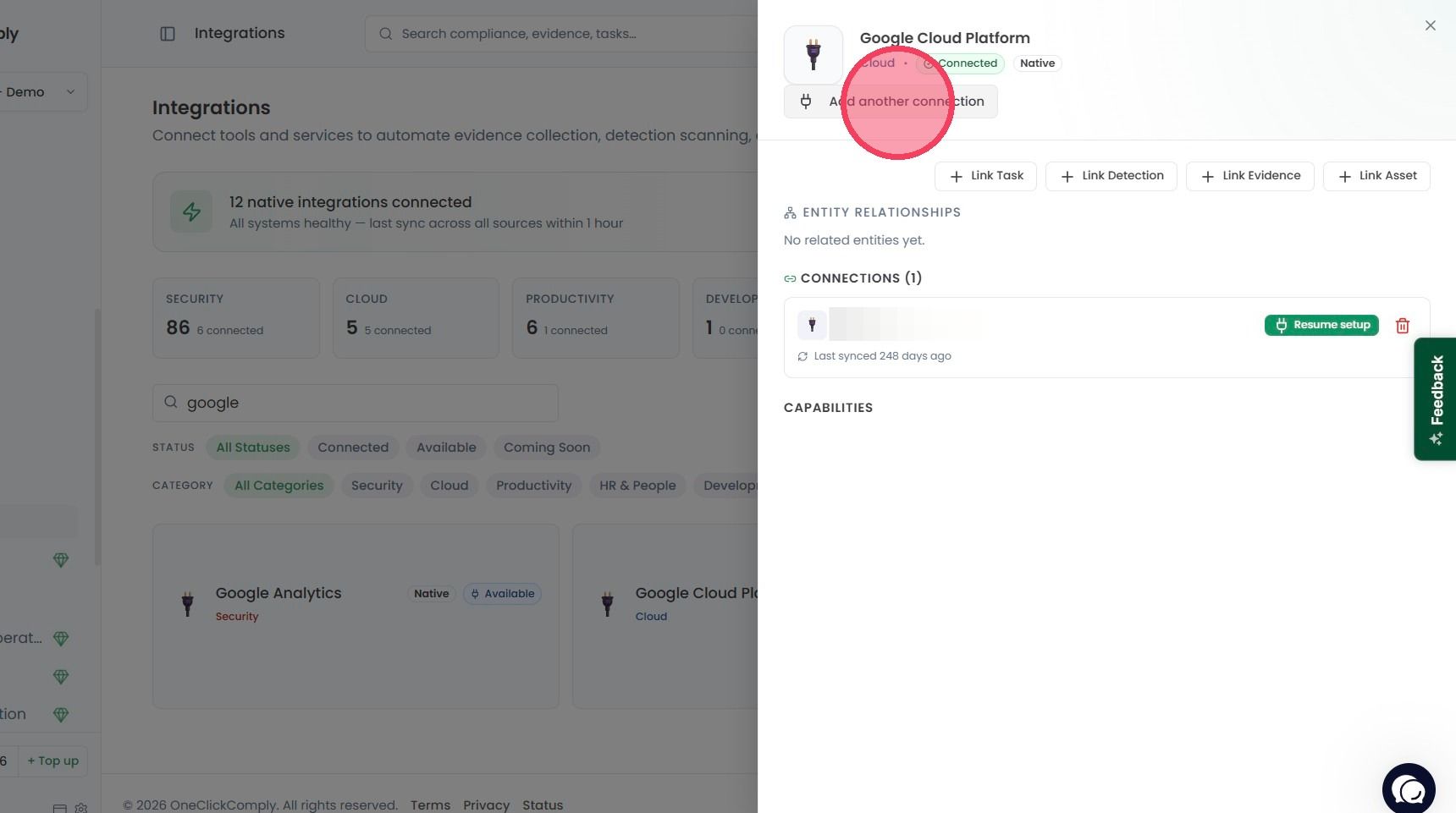Click the Available badge on Google Analytics

(503, 594)
